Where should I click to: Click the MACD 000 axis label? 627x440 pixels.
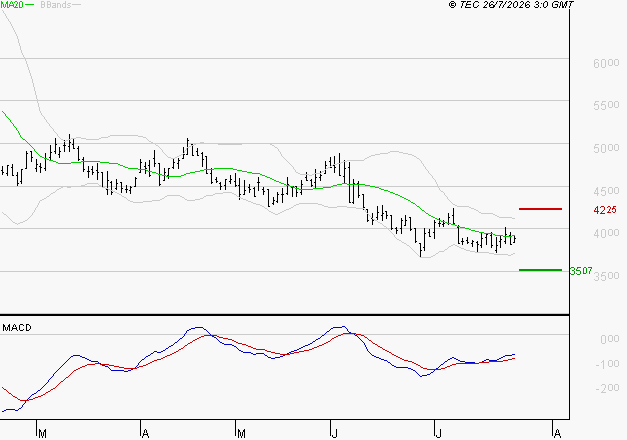point(610,339)
